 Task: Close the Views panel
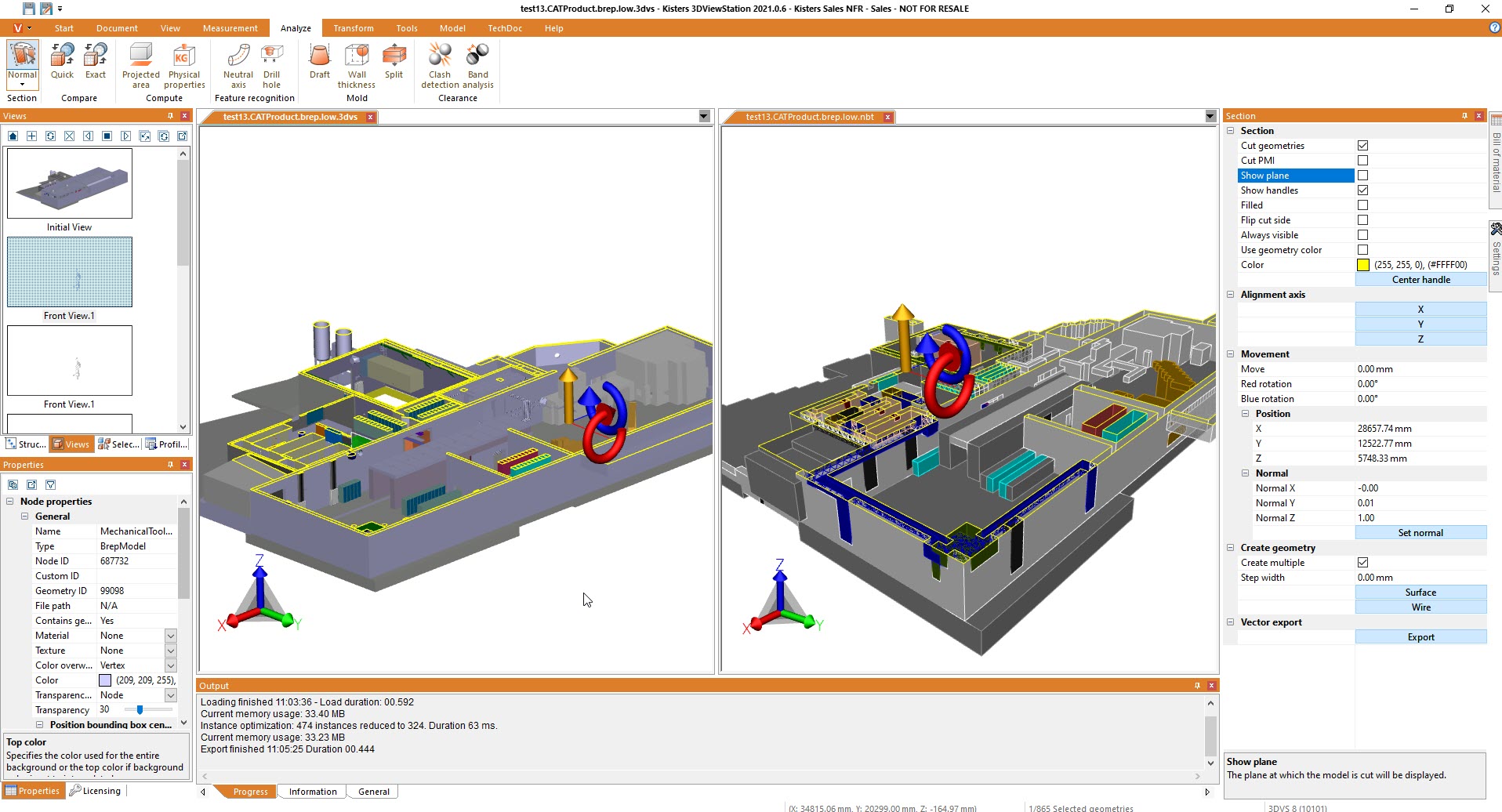coord(185,116)
